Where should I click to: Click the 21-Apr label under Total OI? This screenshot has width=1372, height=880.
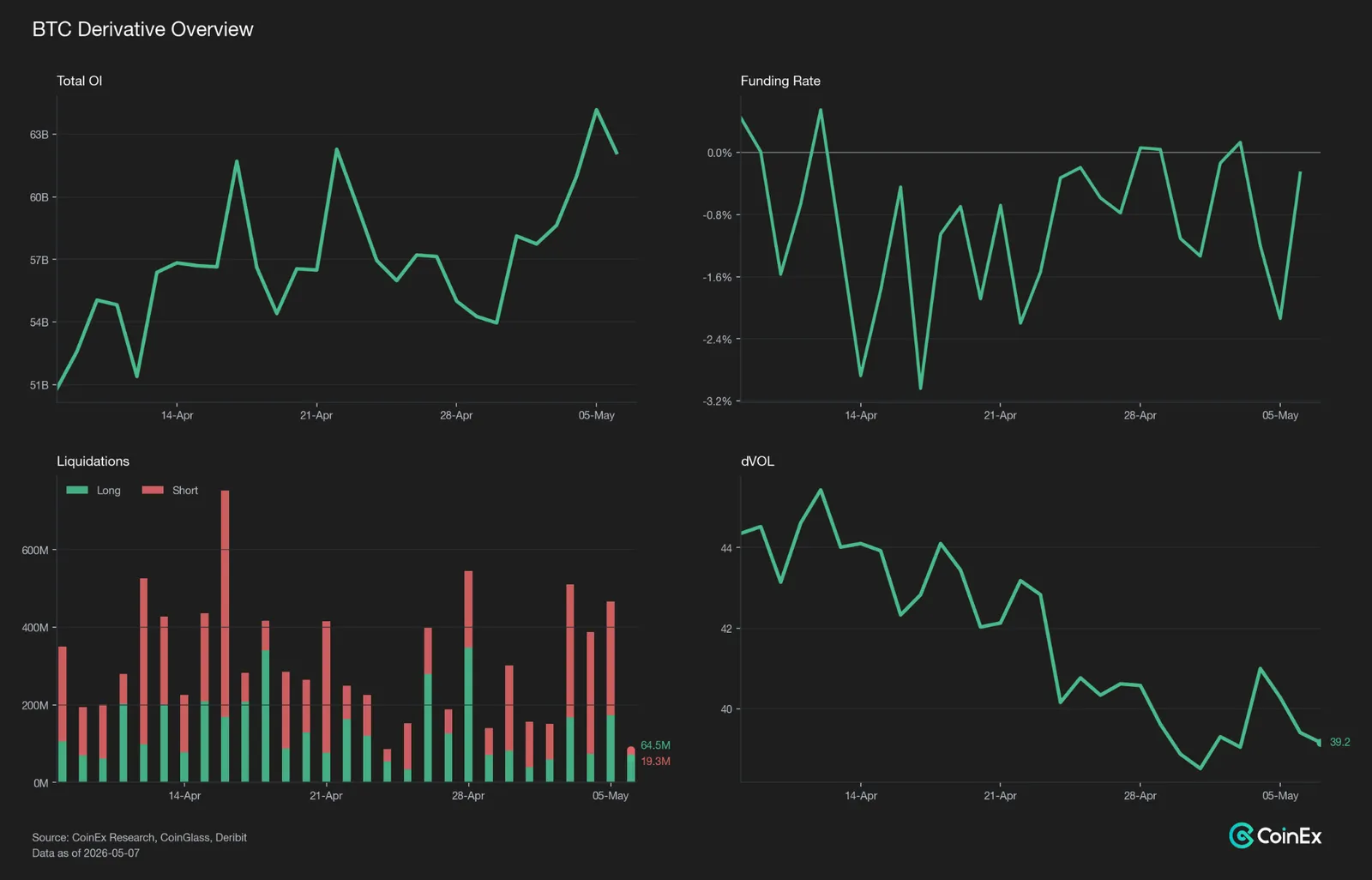pyautogui.click(x=316, y=415)
